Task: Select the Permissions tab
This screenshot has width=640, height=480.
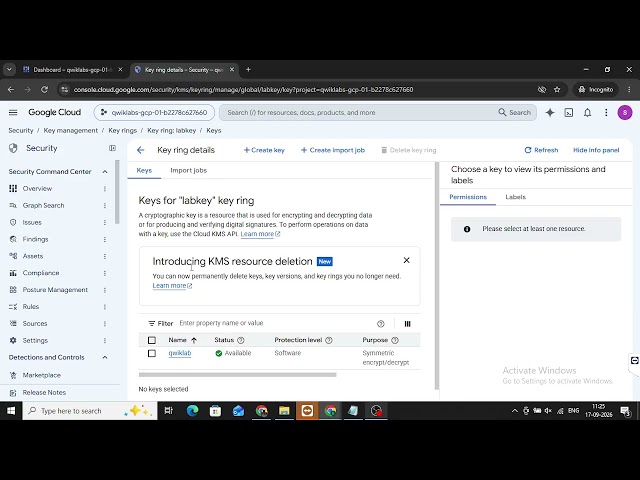Action: point(468,197)
